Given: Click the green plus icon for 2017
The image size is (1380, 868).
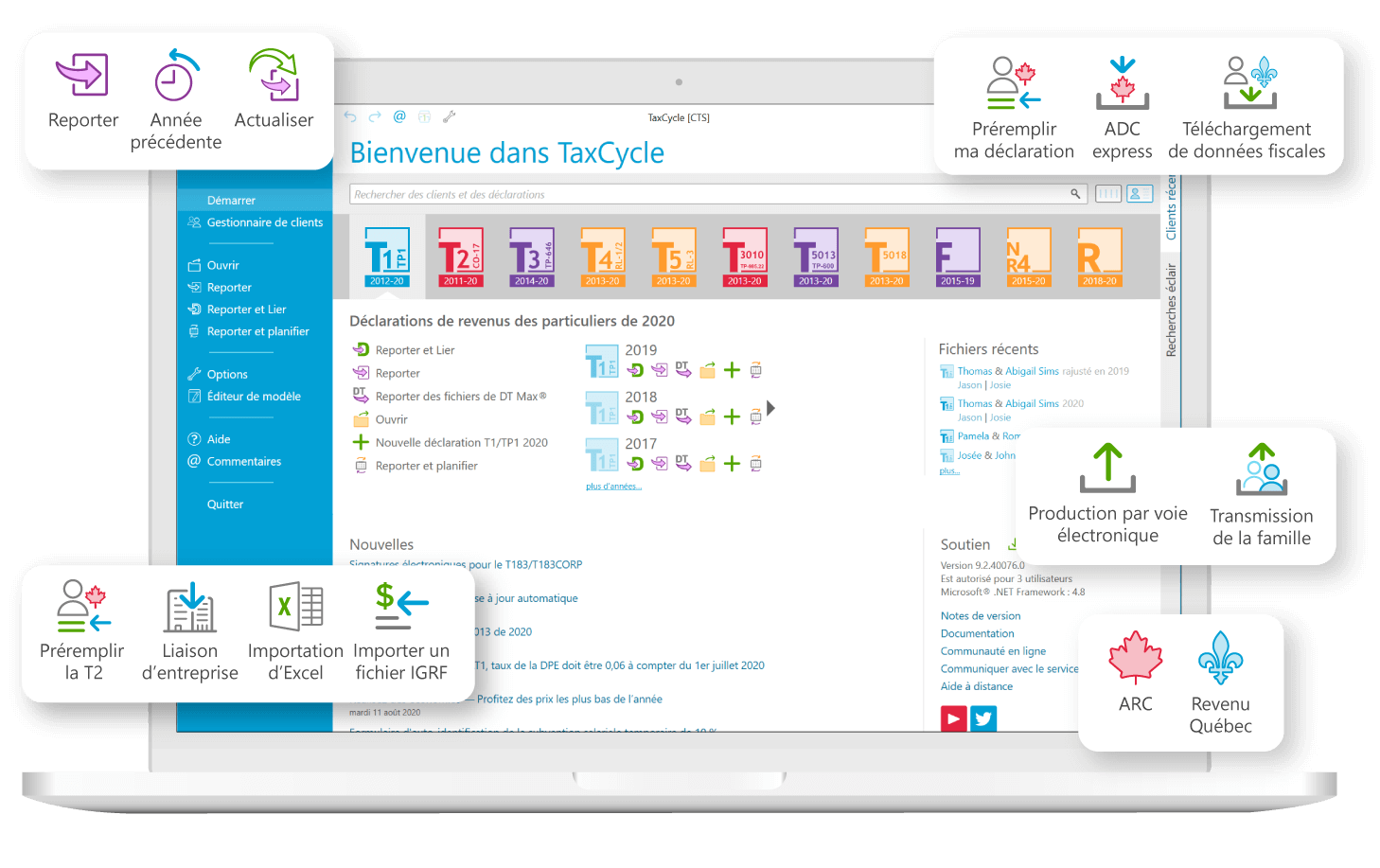Looking at the screenshot, I should (732, 464).
